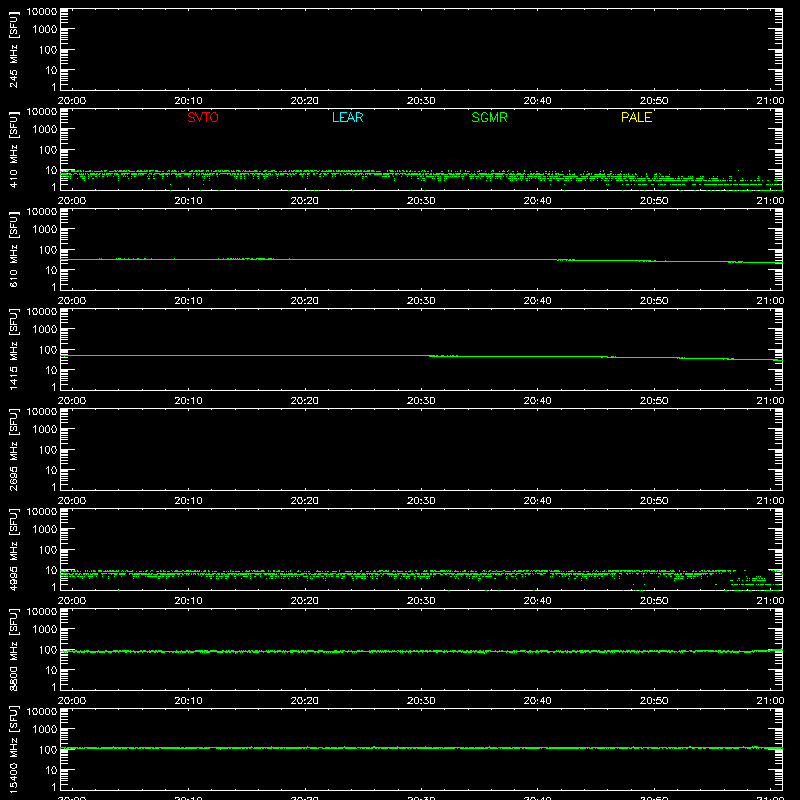Click the green data trace in the 610 MHz plot
The height and width of the screenshot is (800, 800).
click(421, 260)
